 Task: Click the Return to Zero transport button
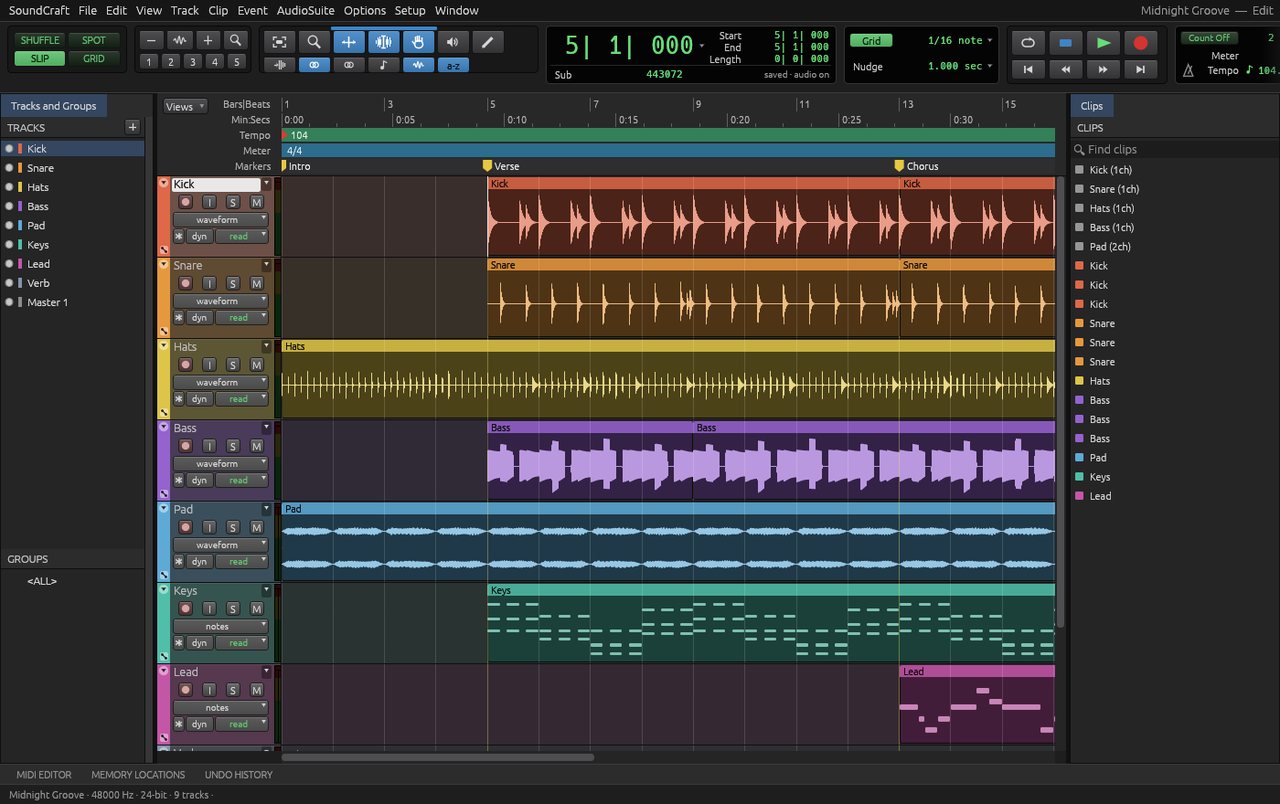1028,69
